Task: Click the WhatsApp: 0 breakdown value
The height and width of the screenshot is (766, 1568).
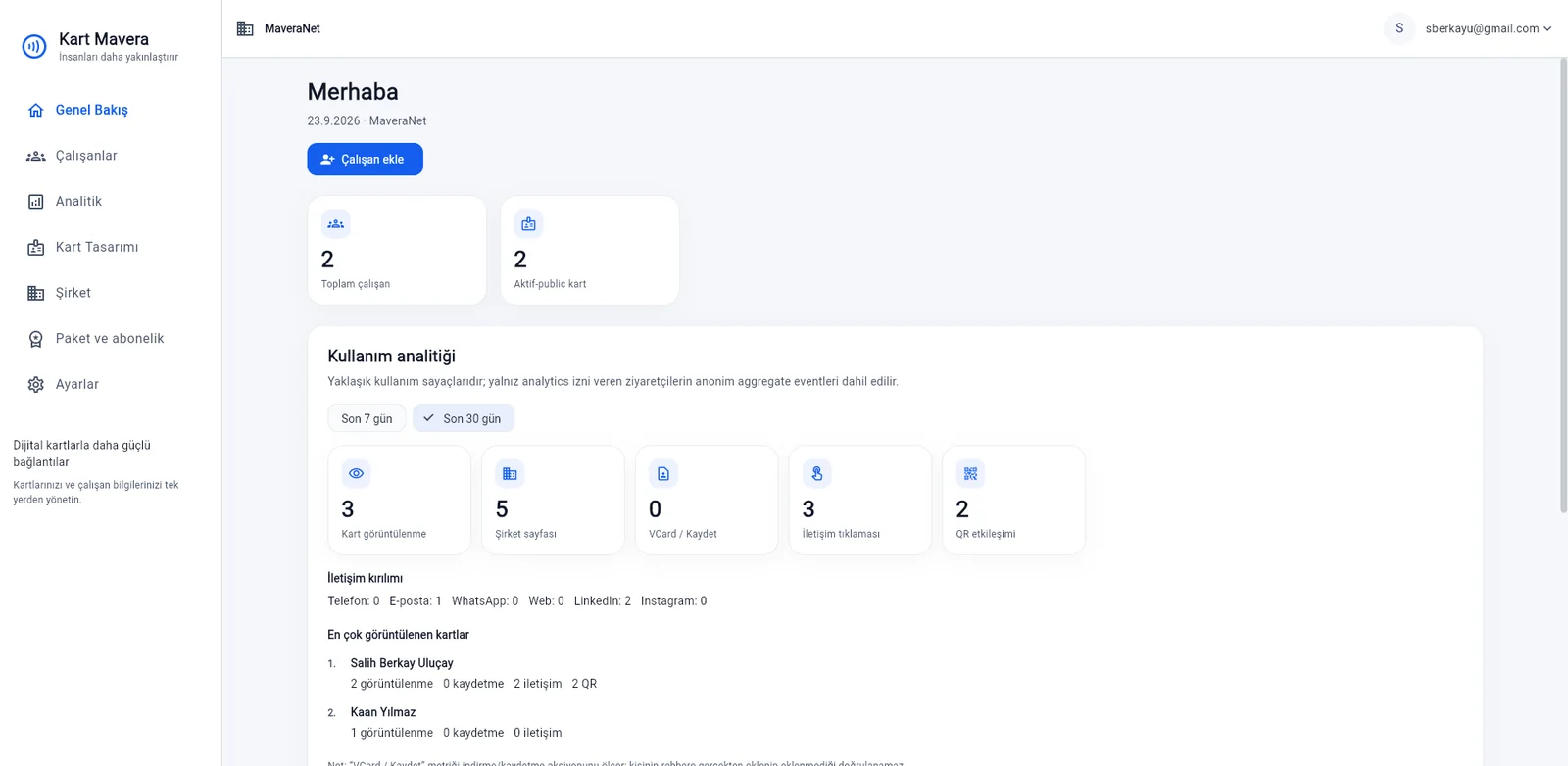Action: click(485, 601)
